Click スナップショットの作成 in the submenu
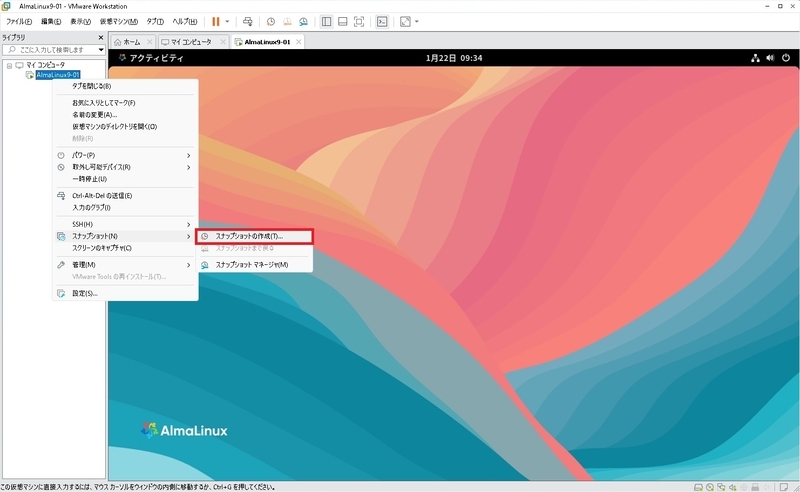Screen dimensions: 800x492 pos(254,236)
